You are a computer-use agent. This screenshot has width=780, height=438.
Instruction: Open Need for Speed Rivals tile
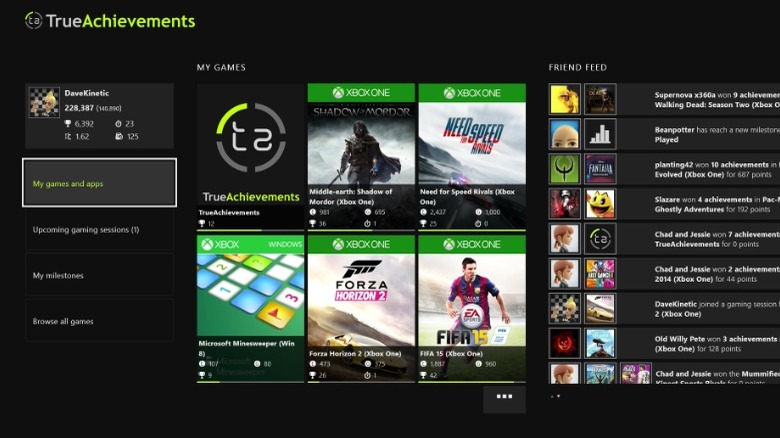tap(472, 157)
